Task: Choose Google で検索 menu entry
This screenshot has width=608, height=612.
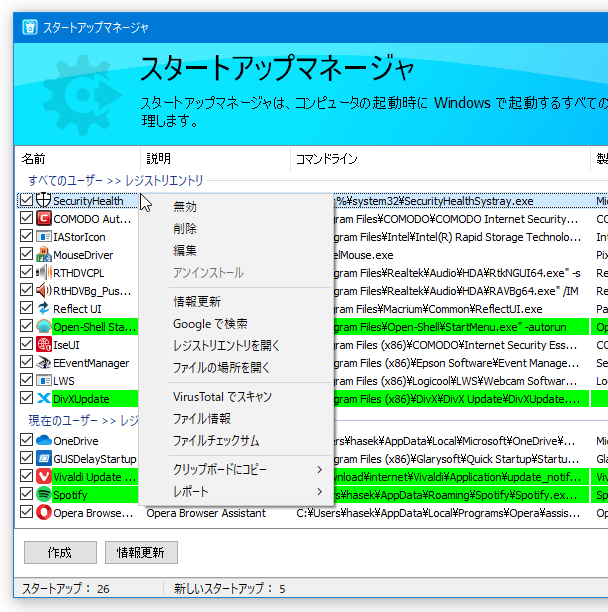Action: (x=236, y=324)
